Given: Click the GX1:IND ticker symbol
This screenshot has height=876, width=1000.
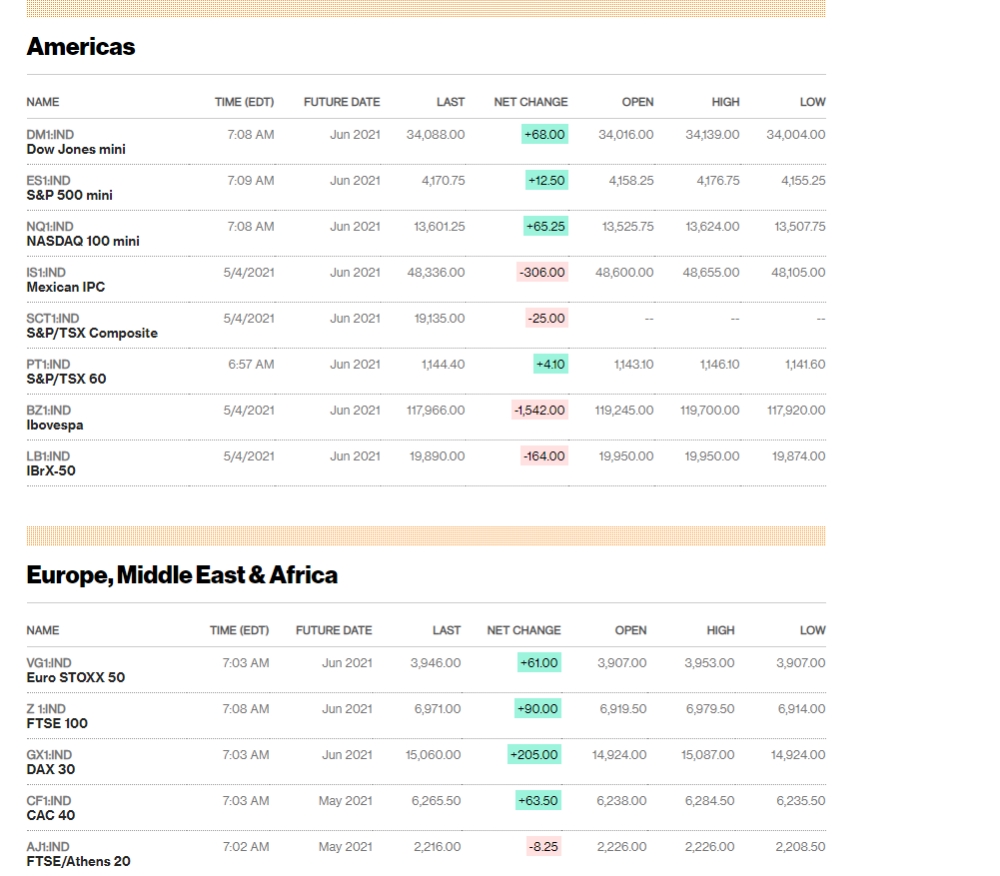Looking at the screenshot, I should [x=49, y=754].
